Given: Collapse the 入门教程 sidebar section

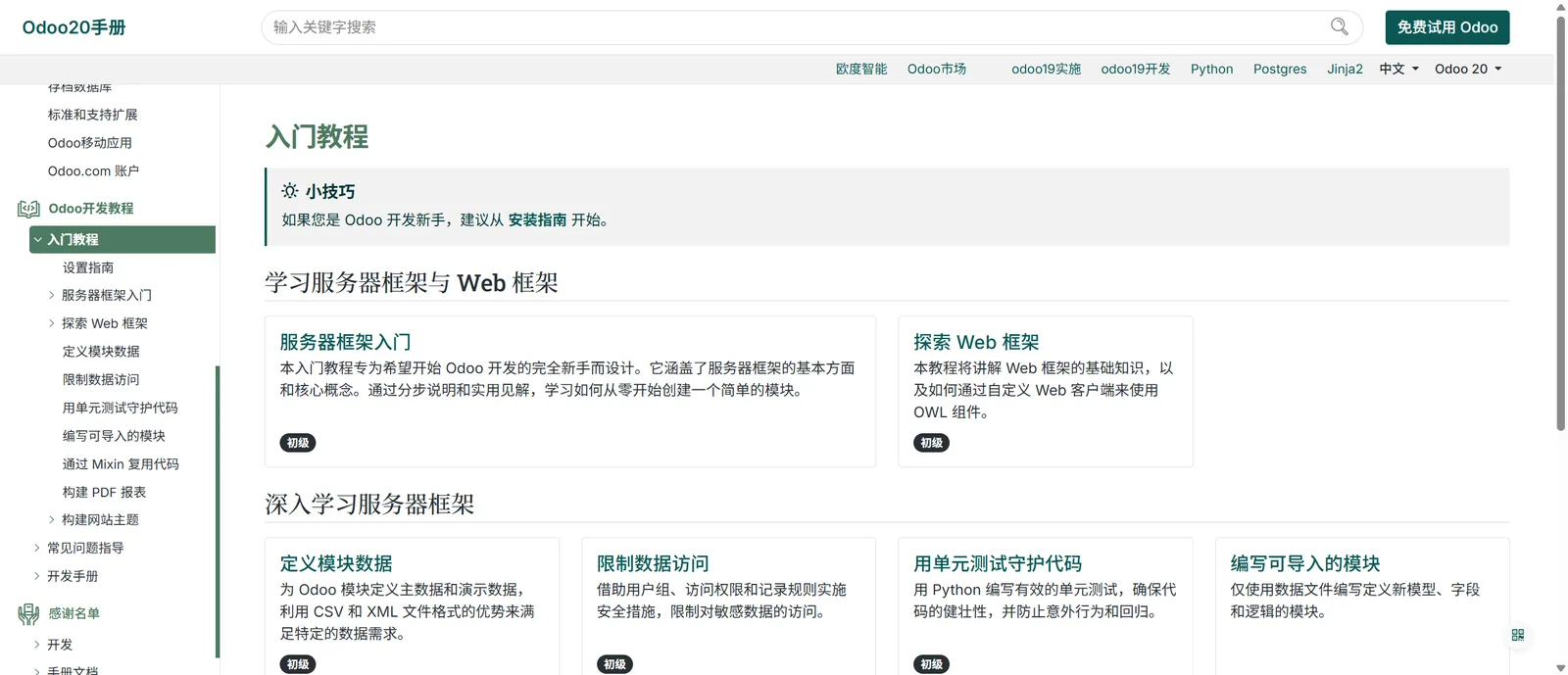Looking at the screenshot, I should click(x=38, y=239).
